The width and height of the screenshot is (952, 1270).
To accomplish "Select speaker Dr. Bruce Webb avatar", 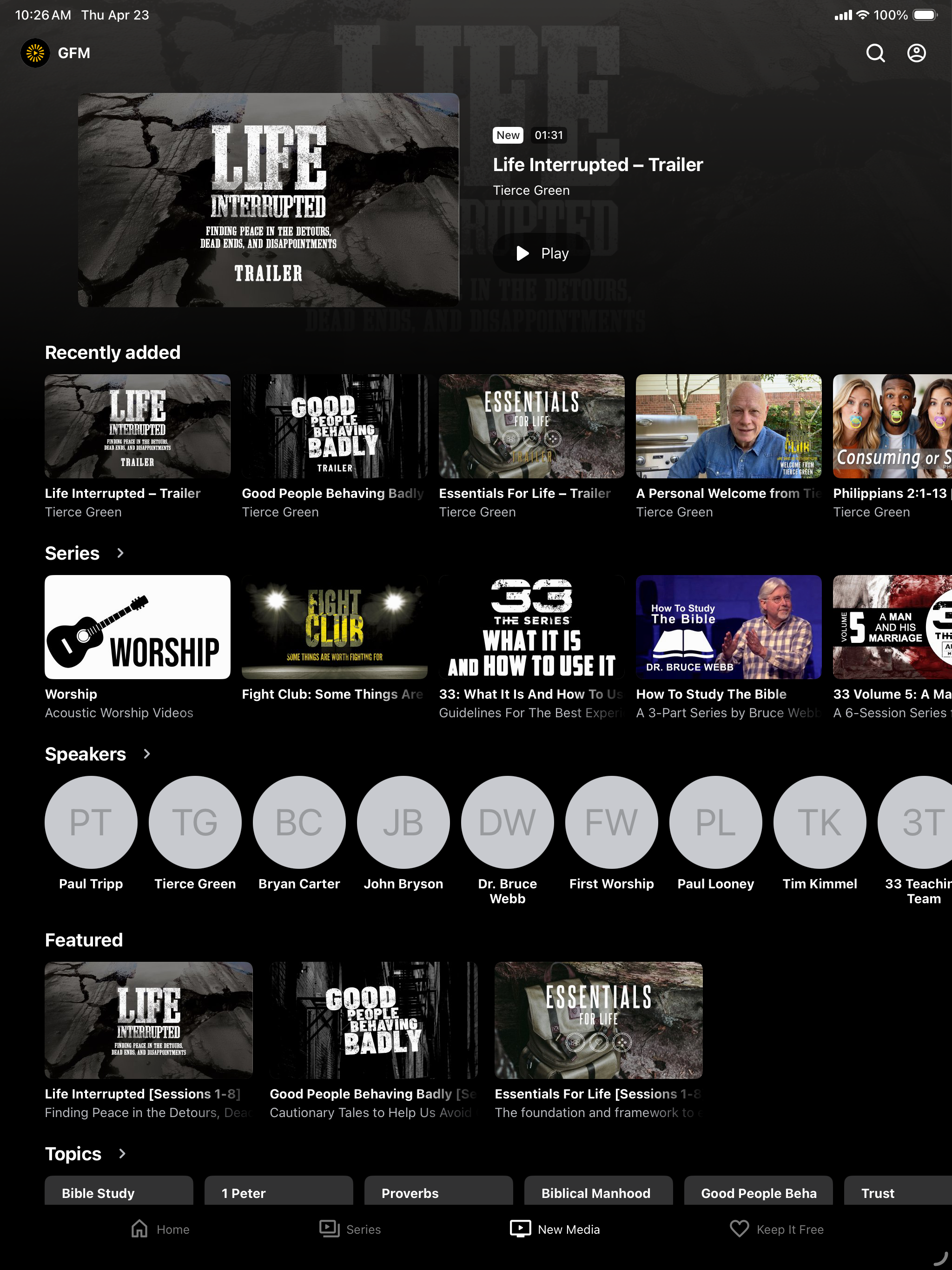I will tap(508, 822).
